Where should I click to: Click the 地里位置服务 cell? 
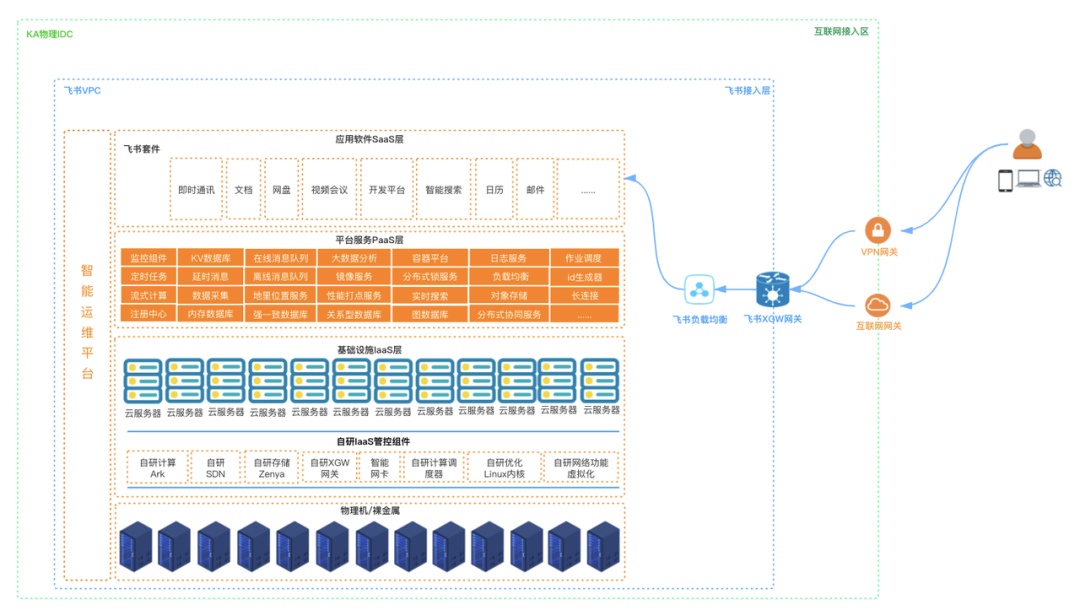[280, 295]
